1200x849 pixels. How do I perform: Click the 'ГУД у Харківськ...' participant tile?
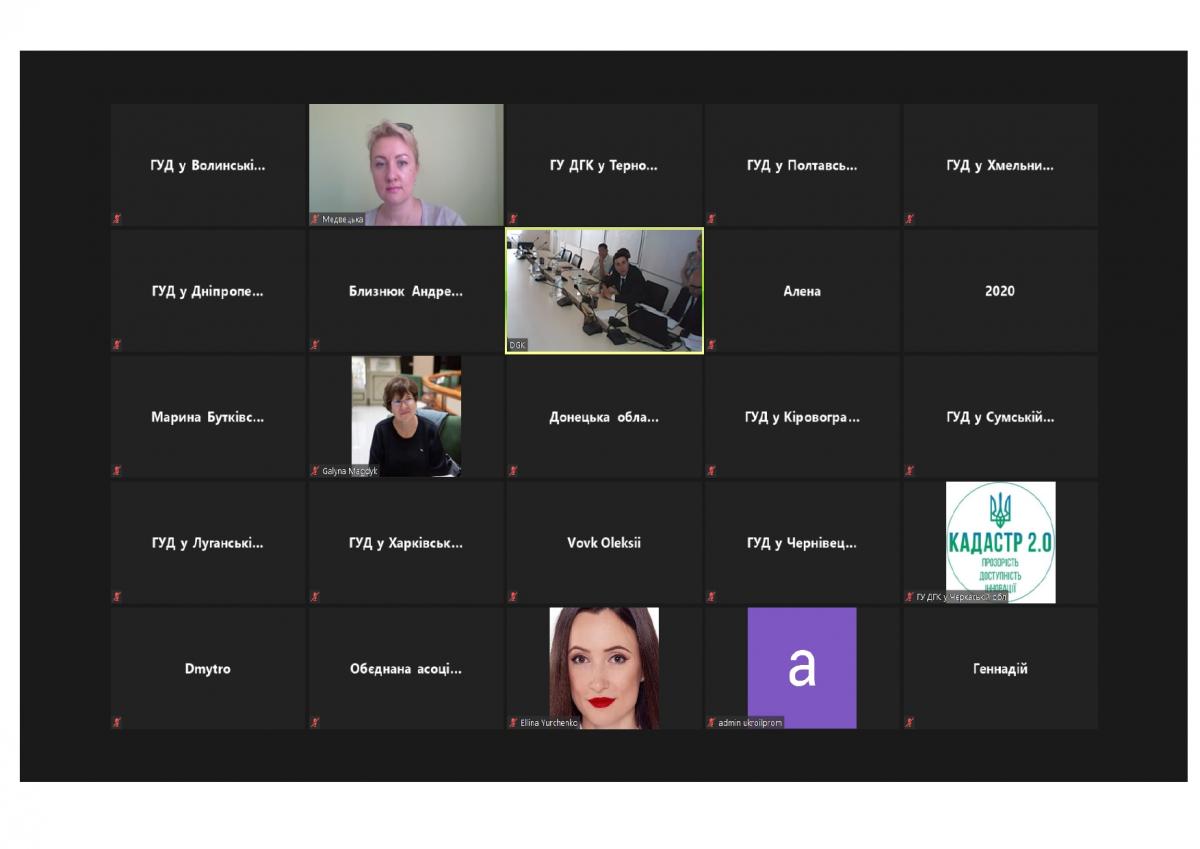pos(406,543)
